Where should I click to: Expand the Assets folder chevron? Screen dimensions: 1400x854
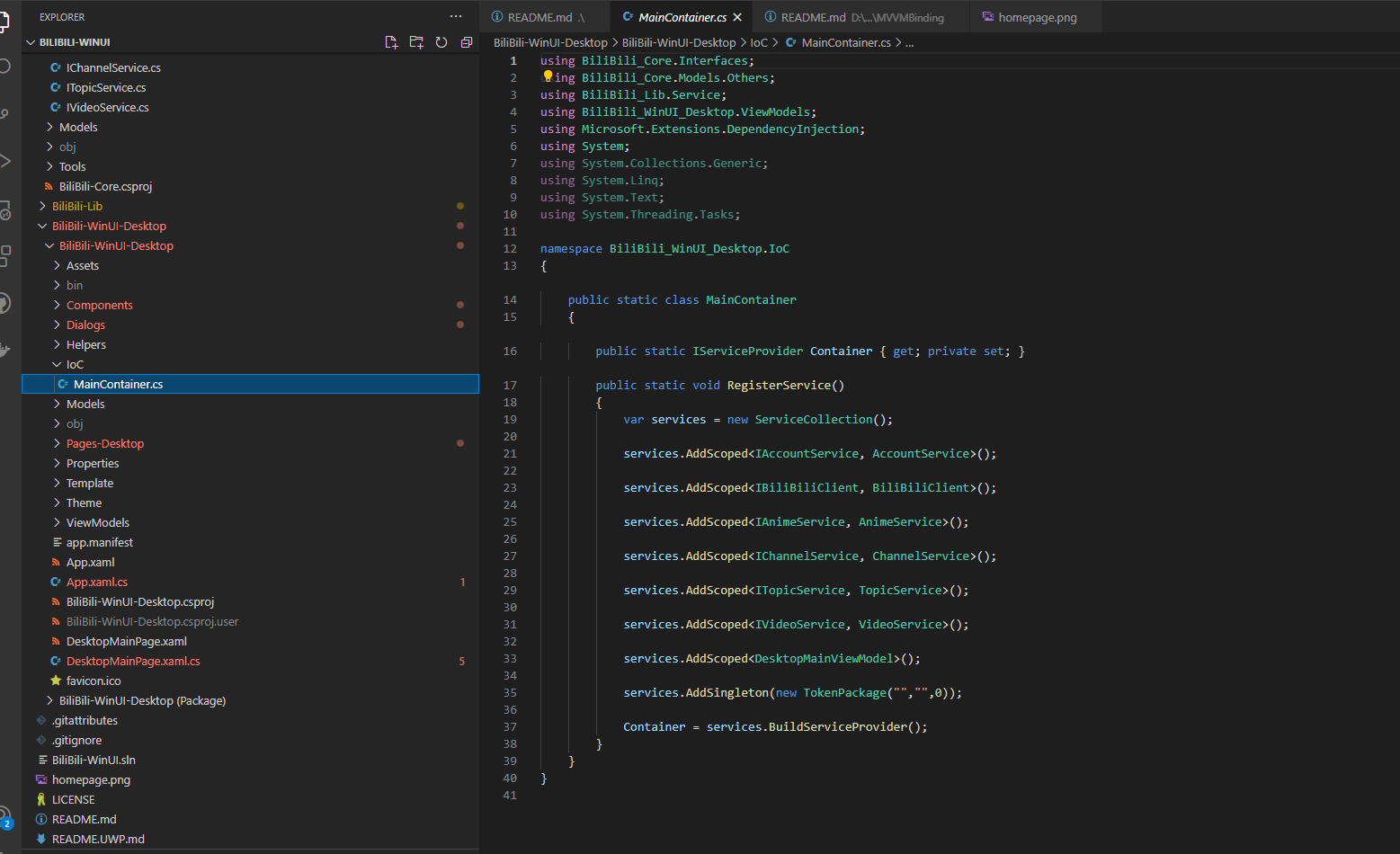pyautogui.click(x=57, y=265)
